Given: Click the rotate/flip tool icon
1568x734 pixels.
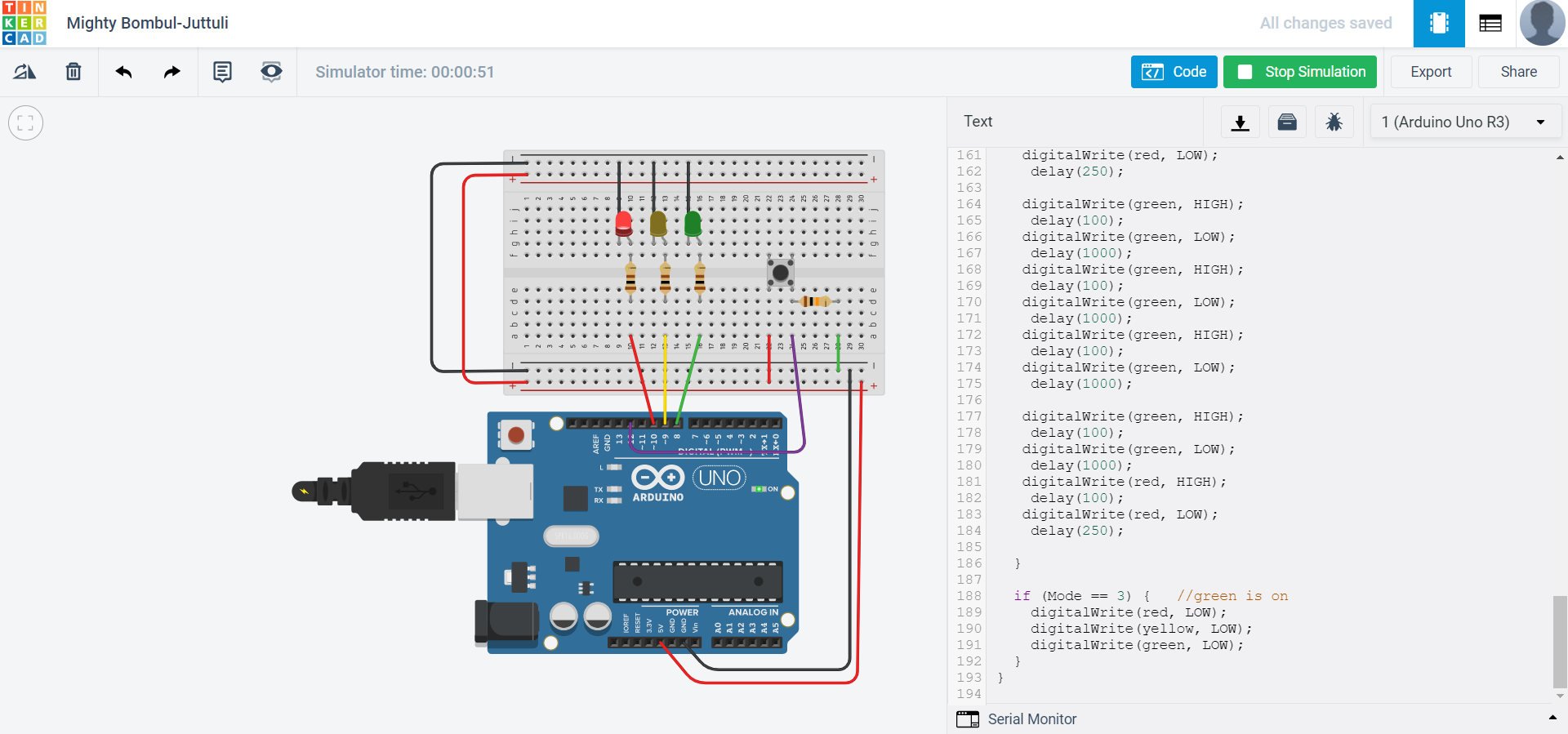Looking at the screenshot, I should pyautogui.click(x=24, y=72).
